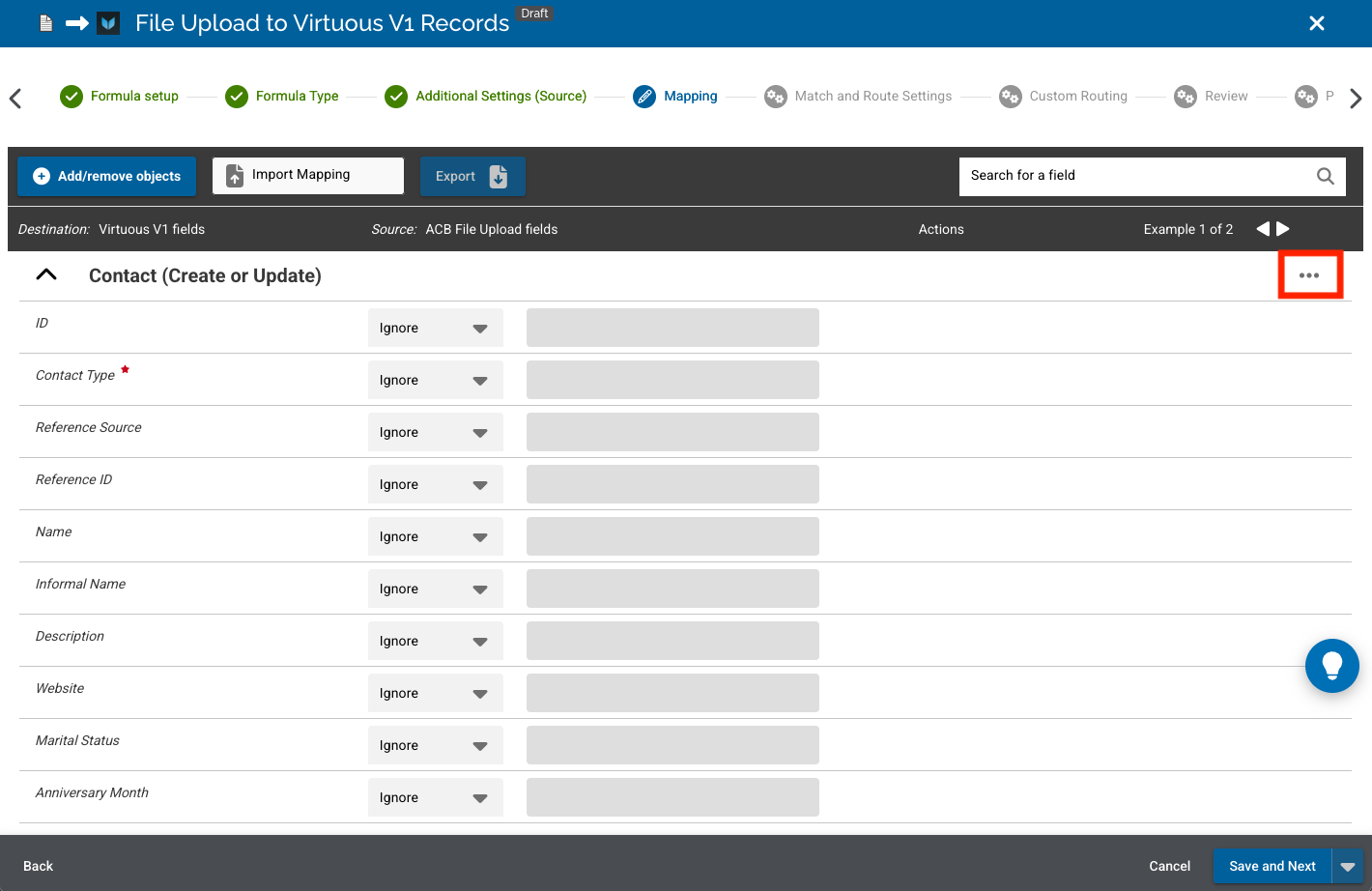Viewport: 1372px width, 891px height.
Task: Click the Formula setup green checkmark
Action: point(71,97)
